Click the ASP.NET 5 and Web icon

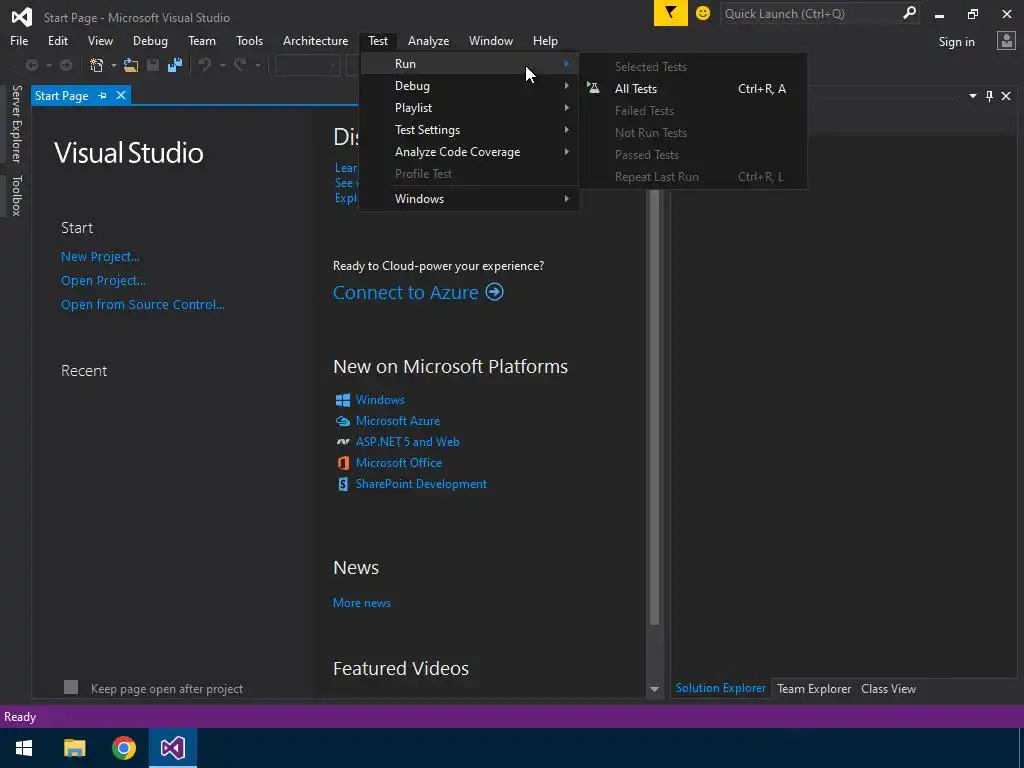(x=343, y=442)
